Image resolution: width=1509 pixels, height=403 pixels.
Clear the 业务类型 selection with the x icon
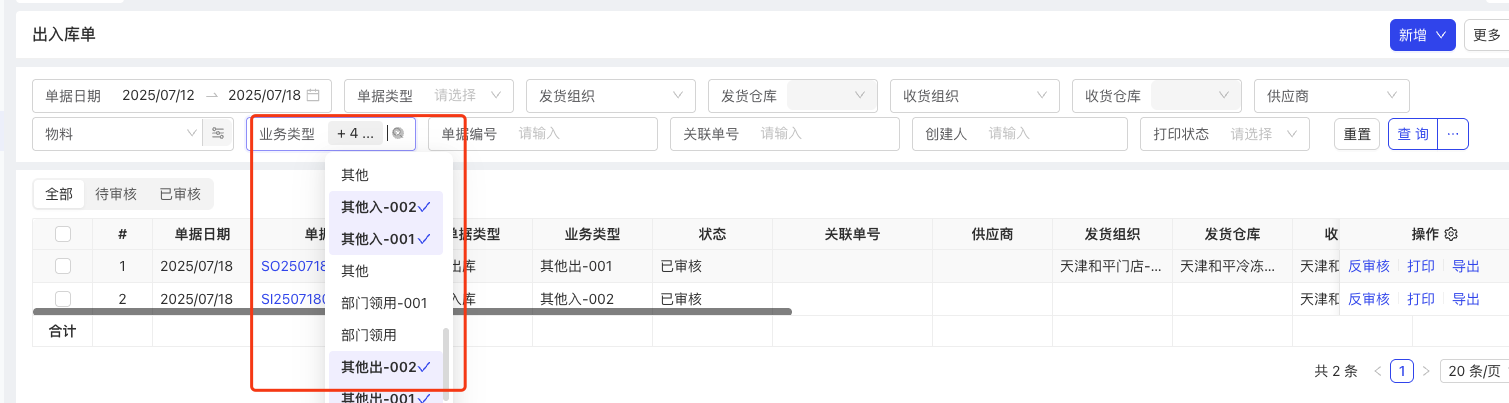[x=398, y=133]
